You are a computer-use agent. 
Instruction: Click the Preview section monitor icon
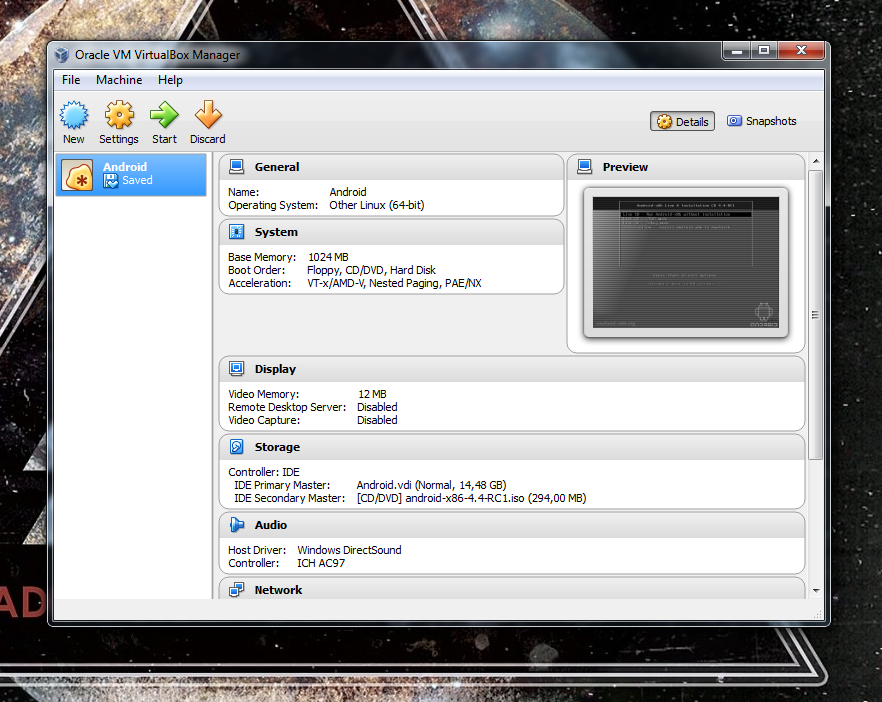pos(585,166)
